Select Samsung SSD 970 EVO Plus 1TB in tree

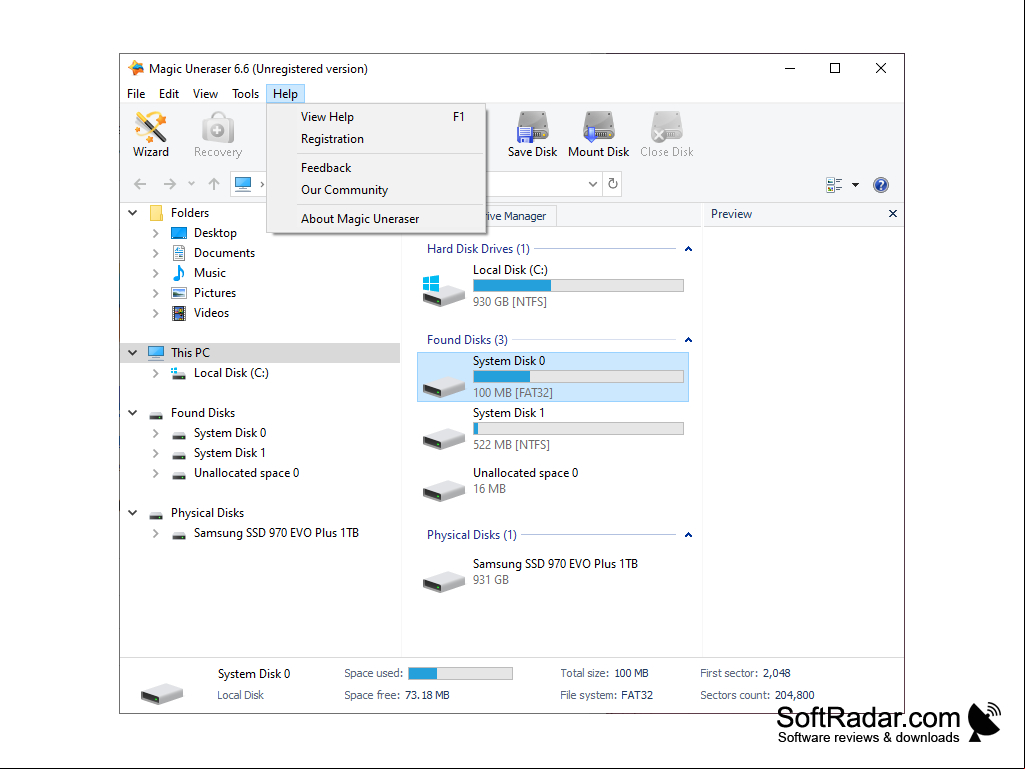pos(277,533)
